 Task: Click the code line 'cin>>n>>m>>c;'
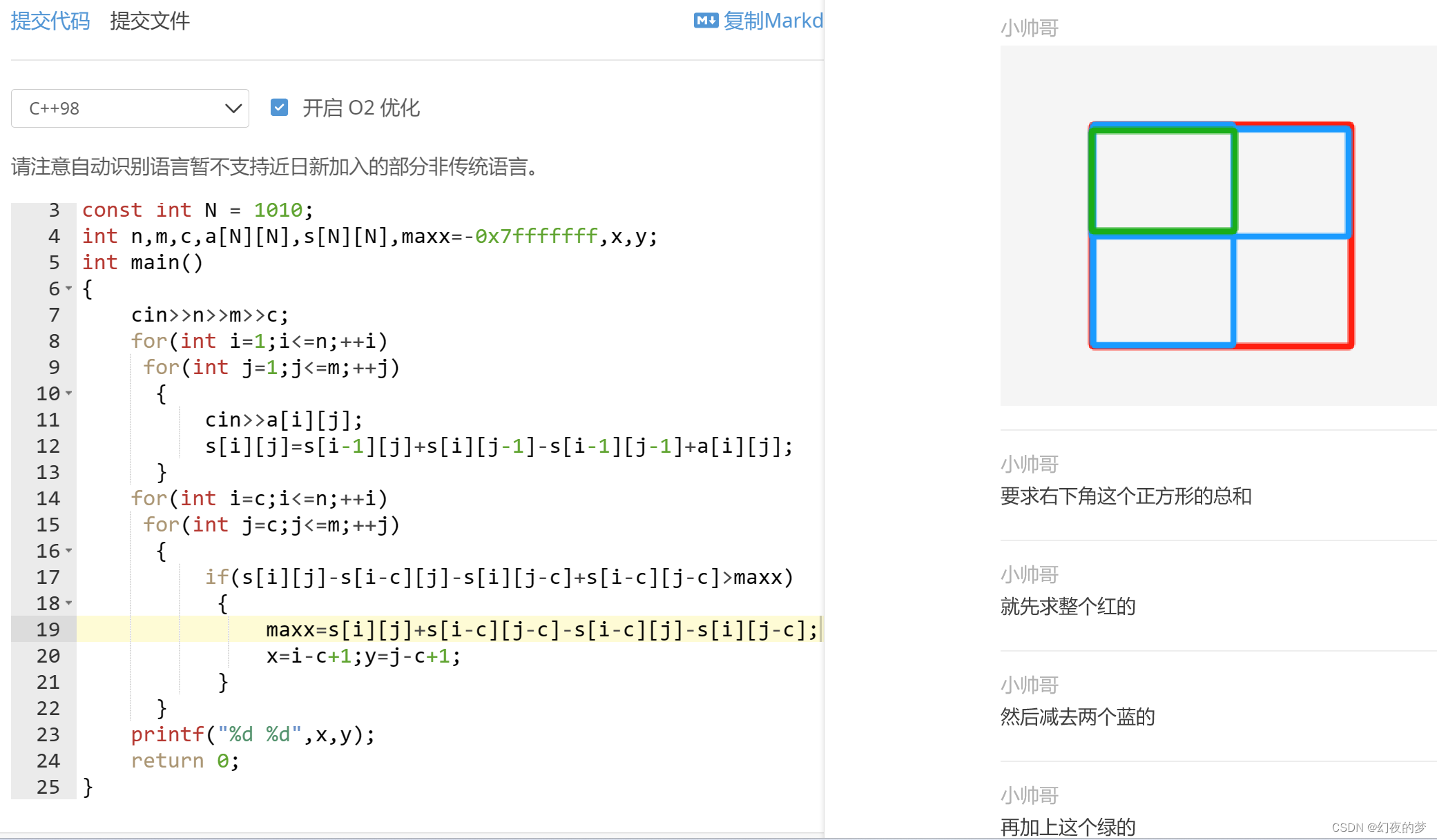click(x=210, y=315)
